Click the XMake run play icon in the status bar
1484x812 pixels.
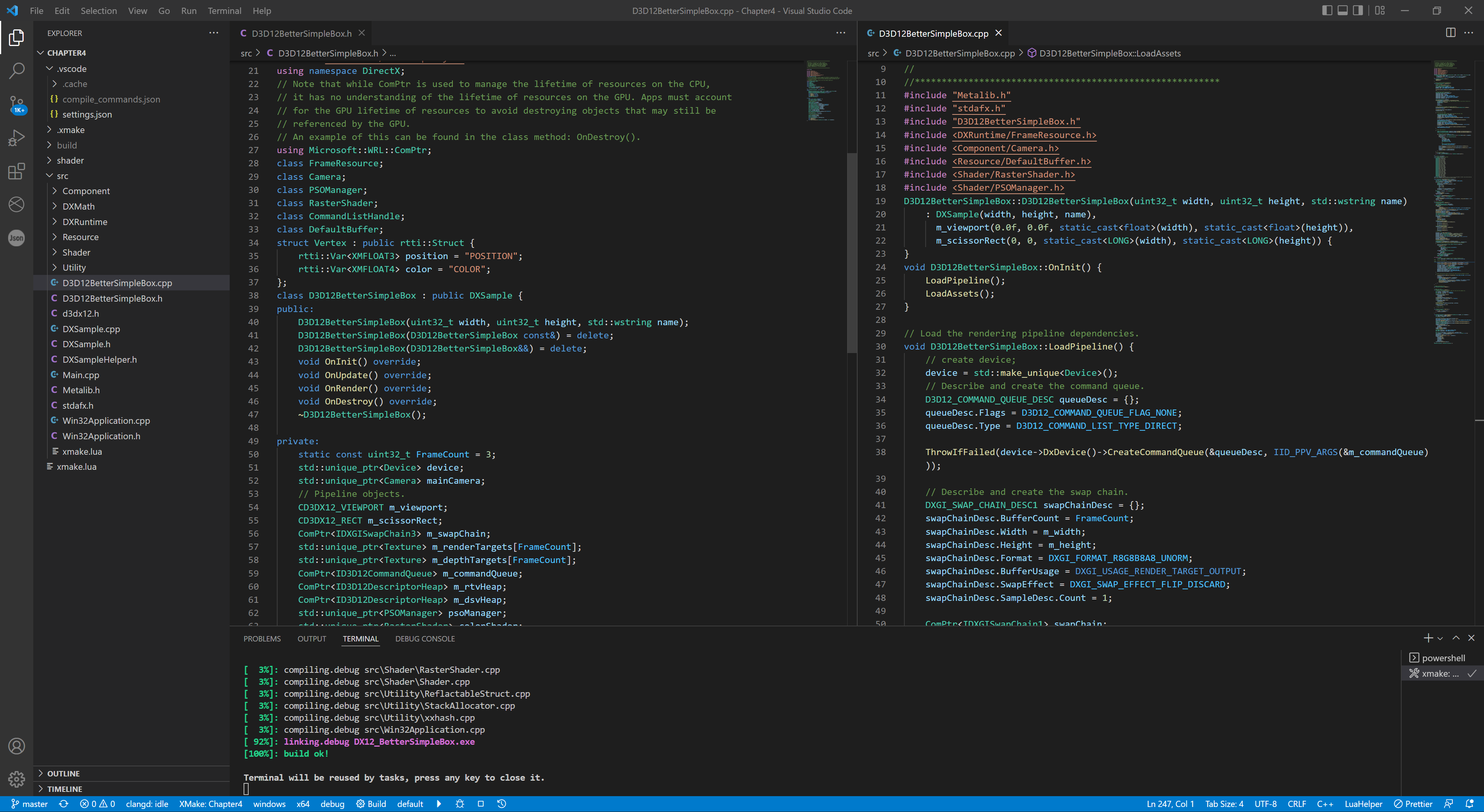(x=439, y=804)
